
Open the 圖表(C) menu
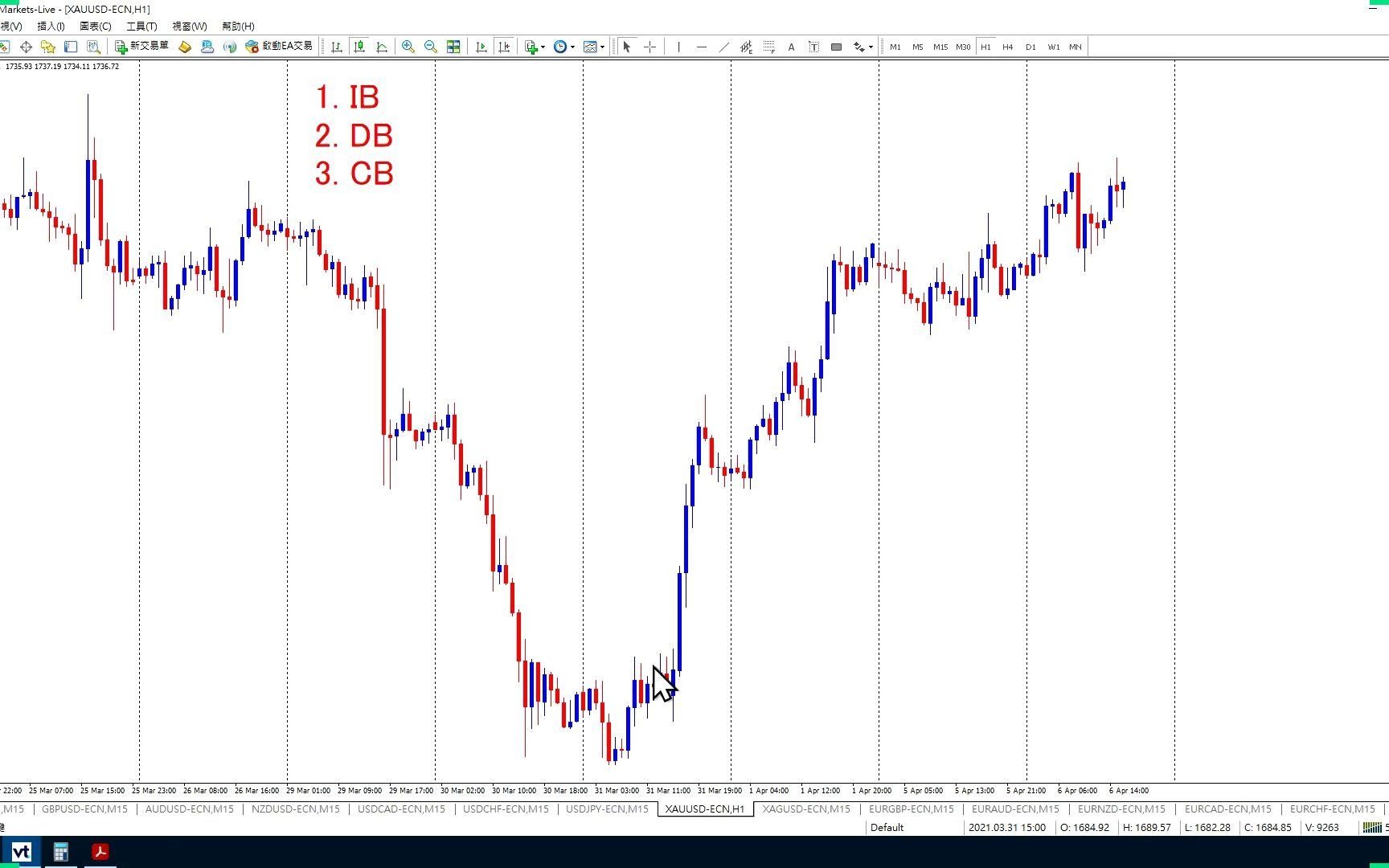[x=96, y=26]
